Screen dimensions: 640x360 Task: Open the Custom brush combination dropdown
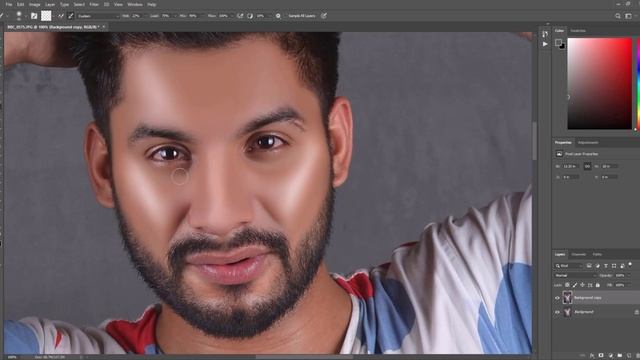97,16
